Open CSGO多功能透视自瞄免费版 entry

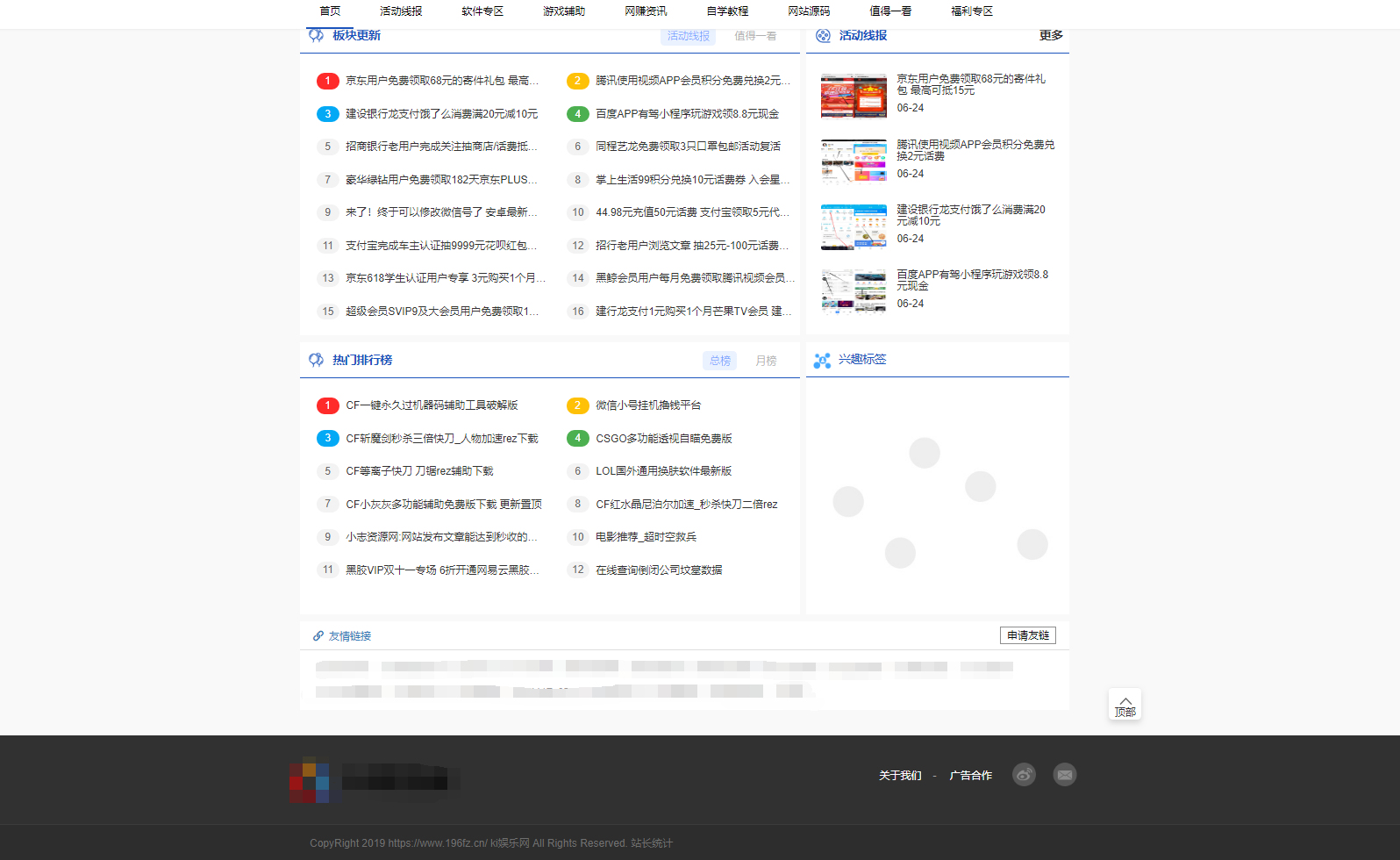[x=664, y=439]
